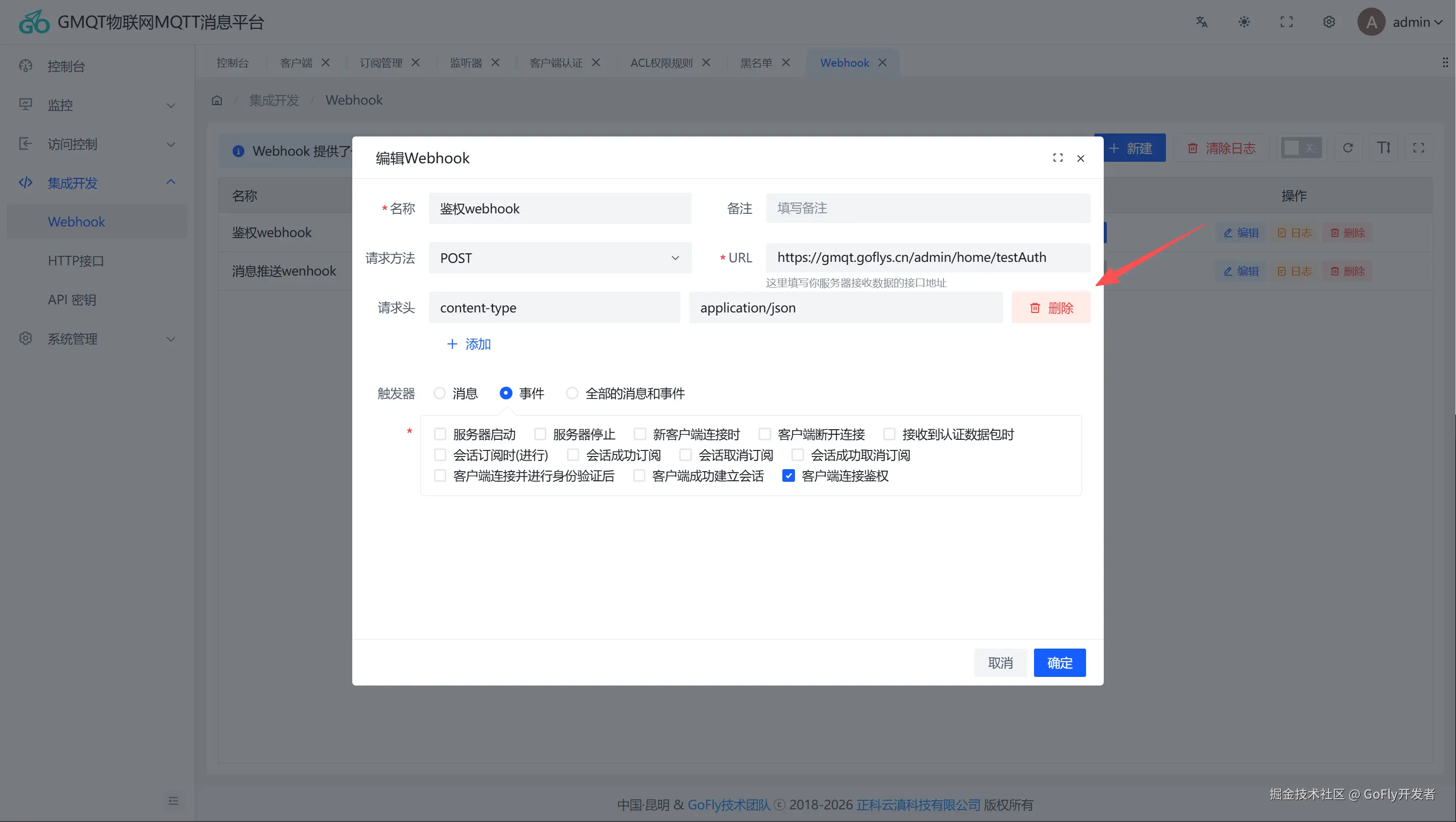The width and height of the screenshot is (1456, 822).
Task: Open 控制台 in the sidebar
Action: (x=97, y=66)
